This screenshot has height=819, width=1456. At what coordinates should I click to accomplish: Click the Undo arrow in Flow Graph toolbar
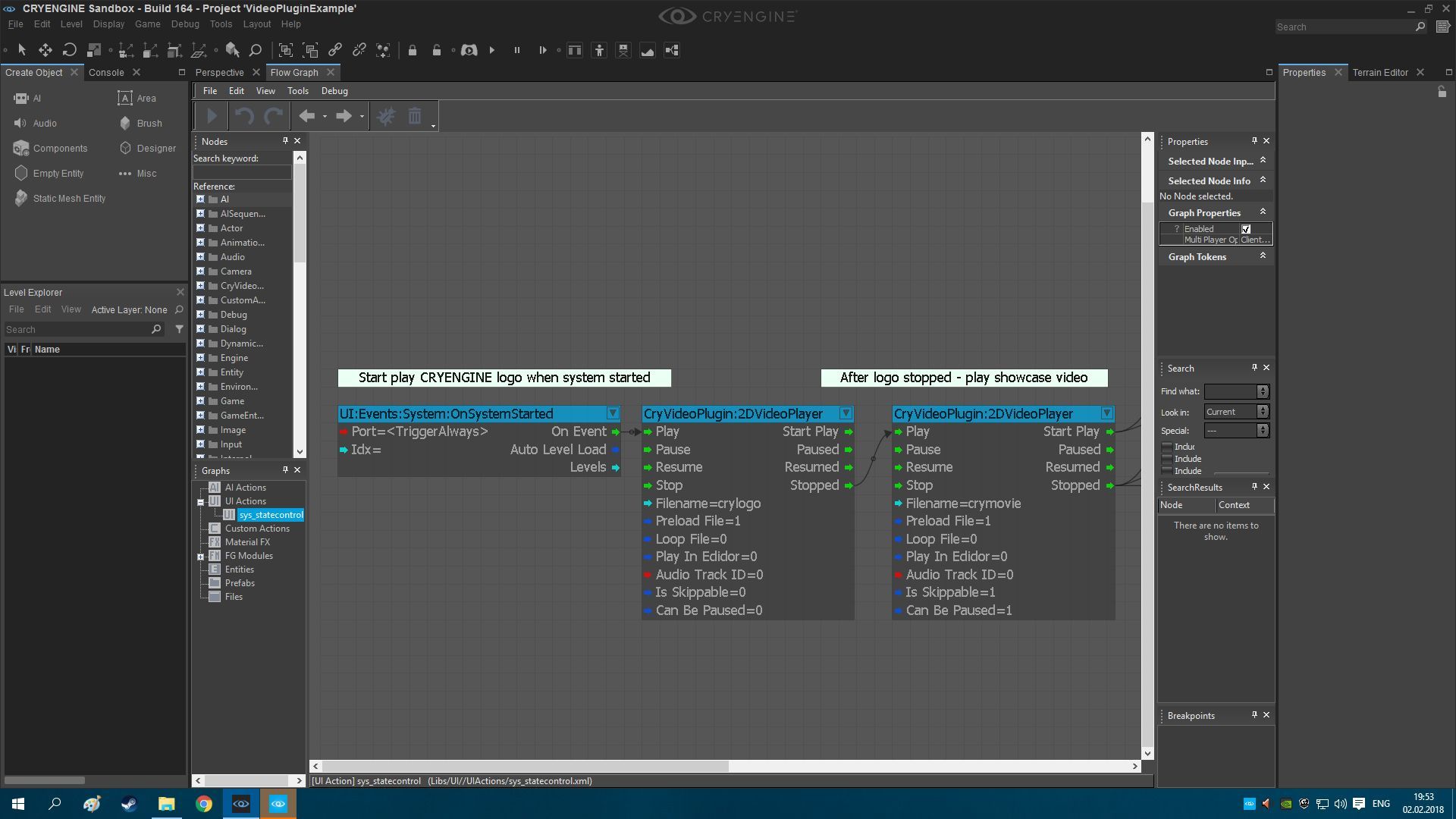coord(243,116)
